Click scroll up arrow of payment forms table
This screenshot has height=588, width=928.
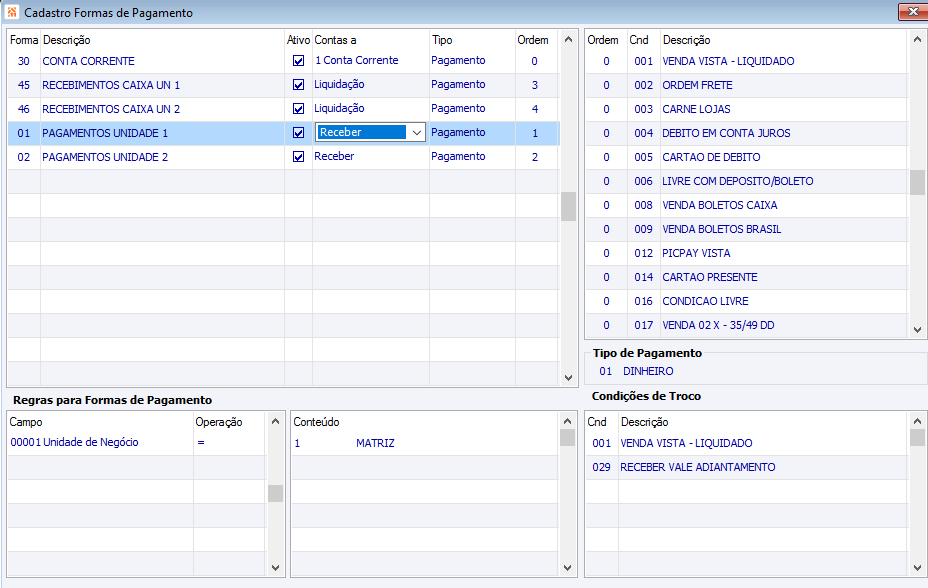pos(568,40)
